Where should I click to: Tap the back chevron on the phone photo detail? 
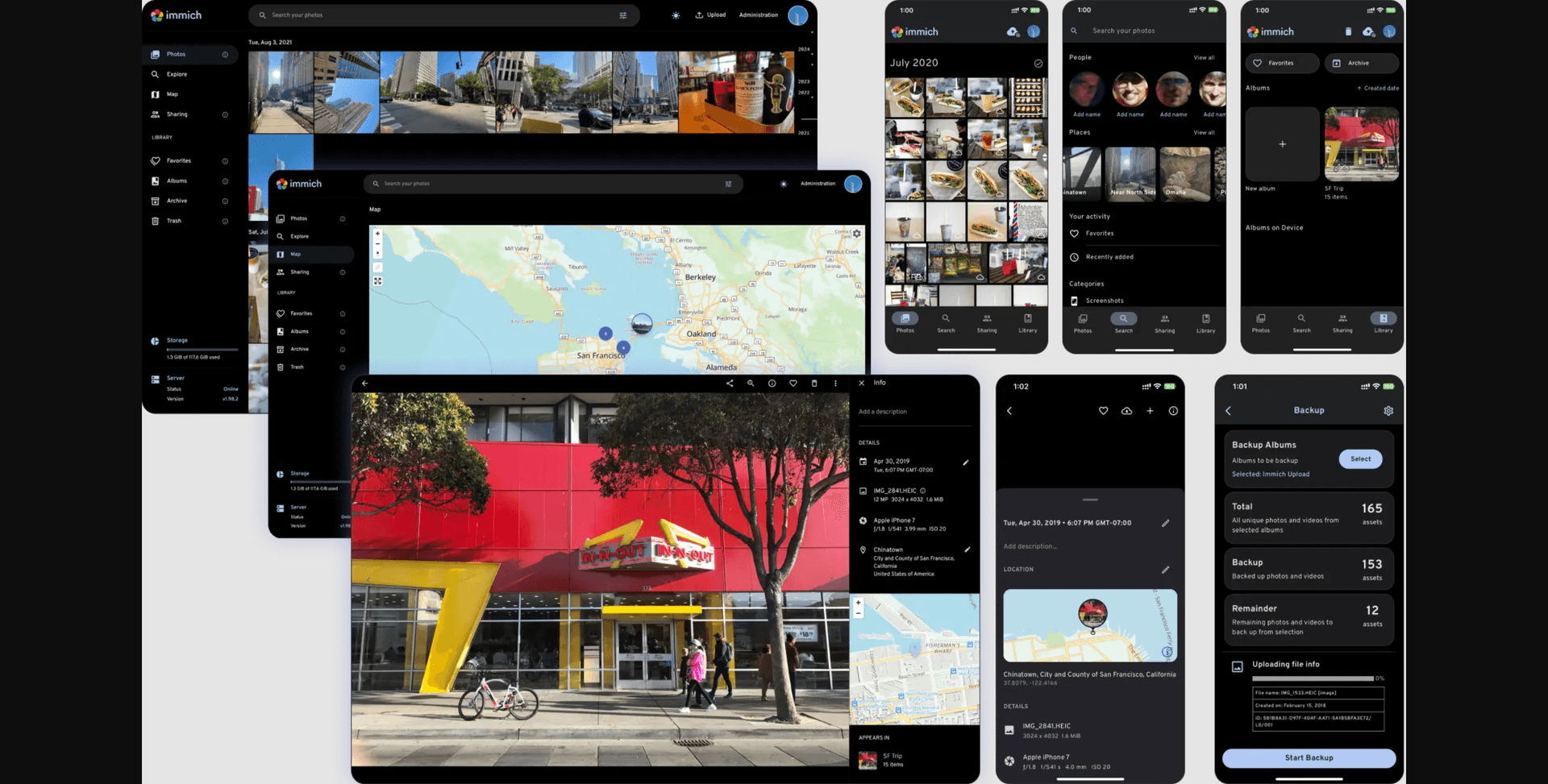coord(1009,411)
